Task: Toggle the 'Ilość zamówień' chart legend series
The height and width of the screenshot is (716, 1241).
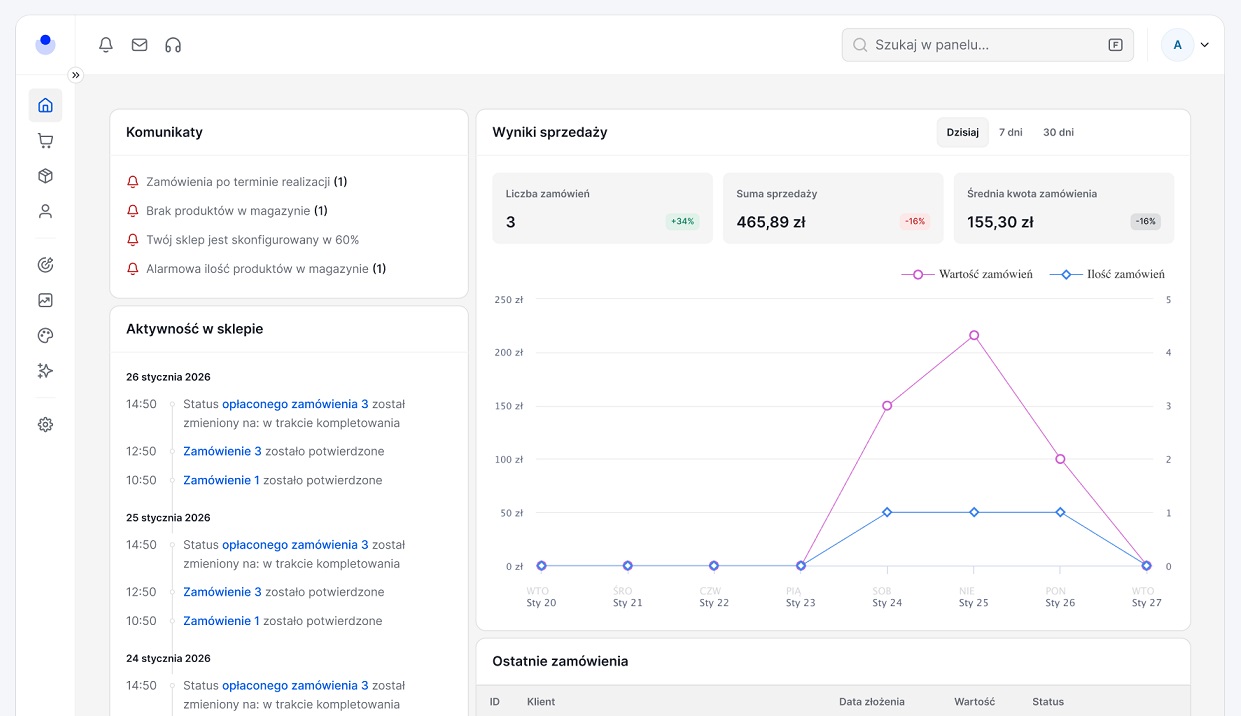Action: [1107, 274]
